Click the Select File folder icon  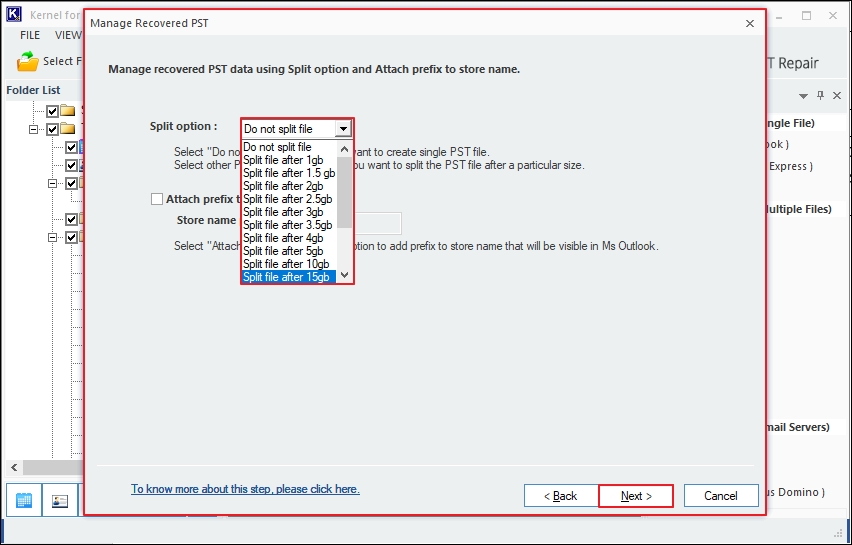tap(27, 61)
